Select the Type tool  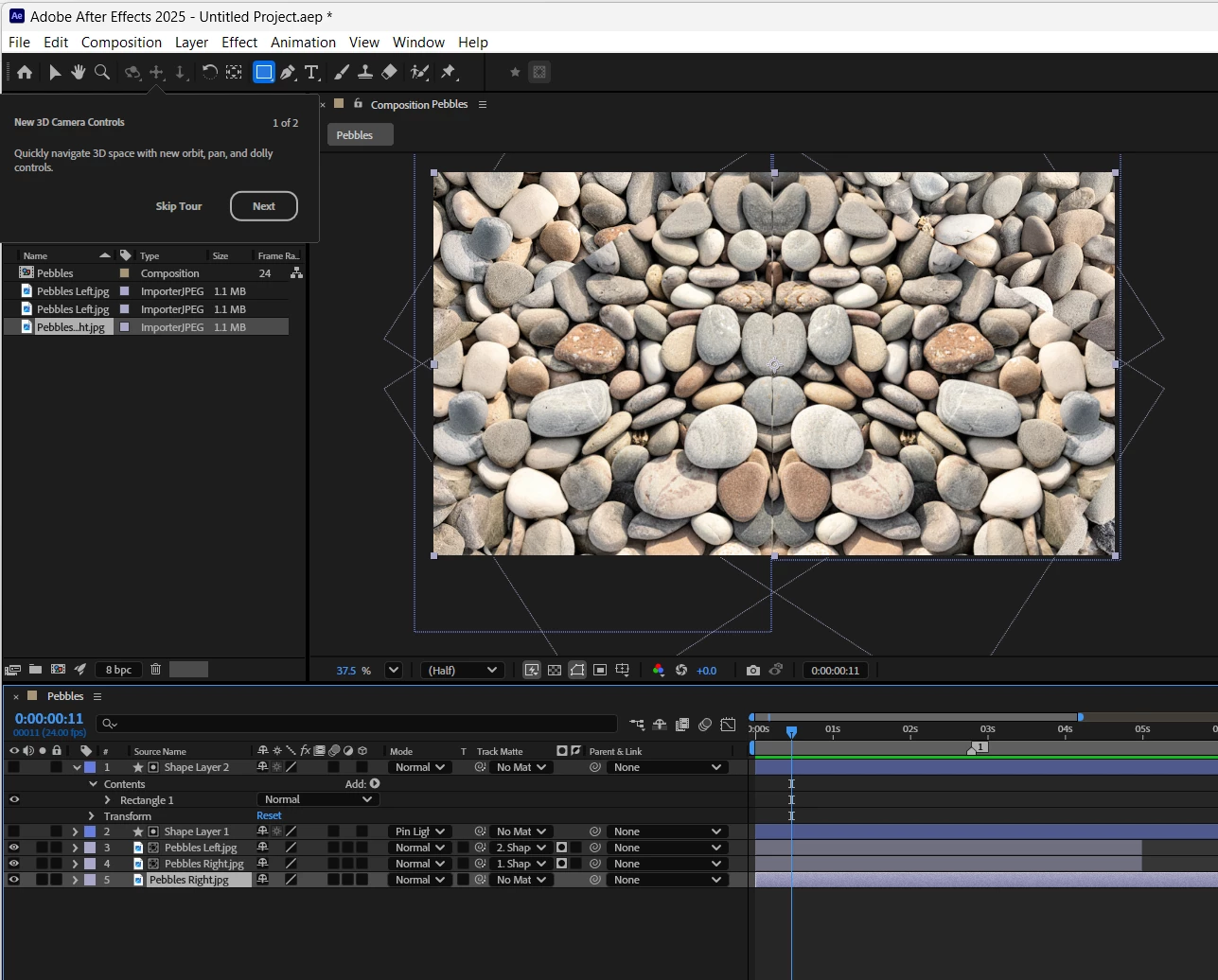(311, 72)
